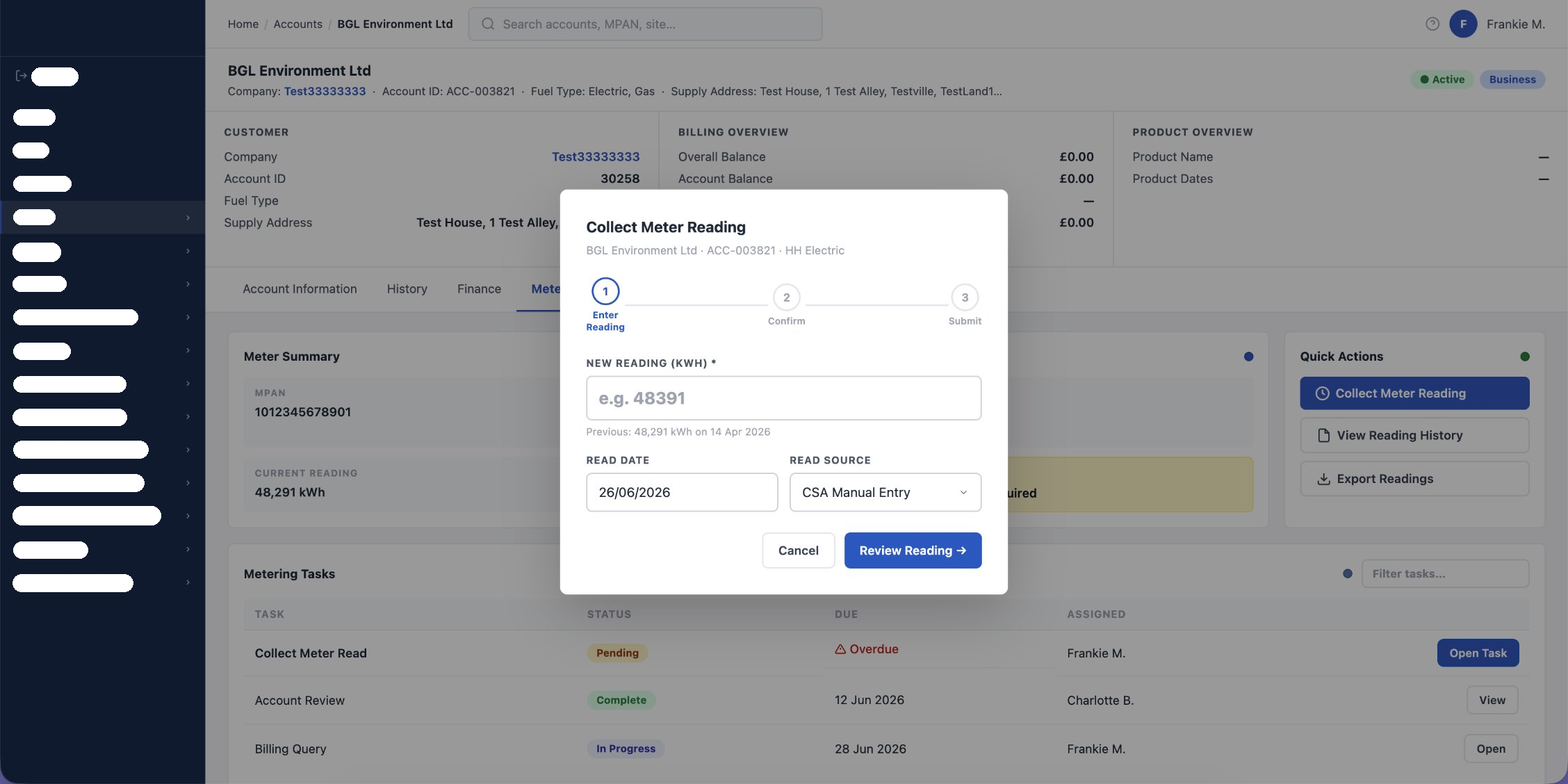The width and height of the screenshot is (1568, 784).
Task: Click the Collect Meter Reading quick action
Action: point(1414,393)
